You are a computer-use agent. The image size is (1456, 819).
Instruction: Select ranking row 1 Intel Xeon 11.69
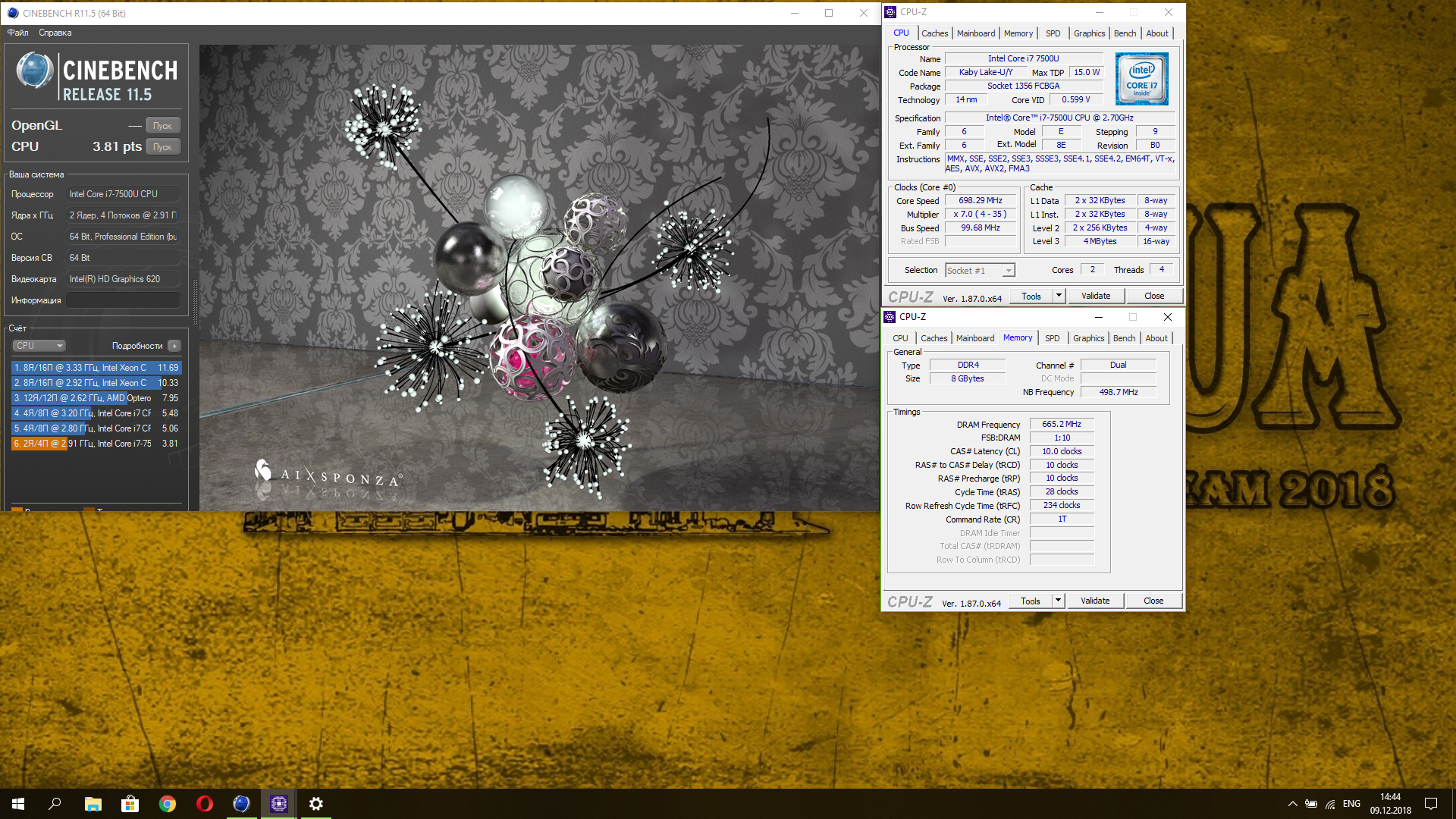point(96,368)
